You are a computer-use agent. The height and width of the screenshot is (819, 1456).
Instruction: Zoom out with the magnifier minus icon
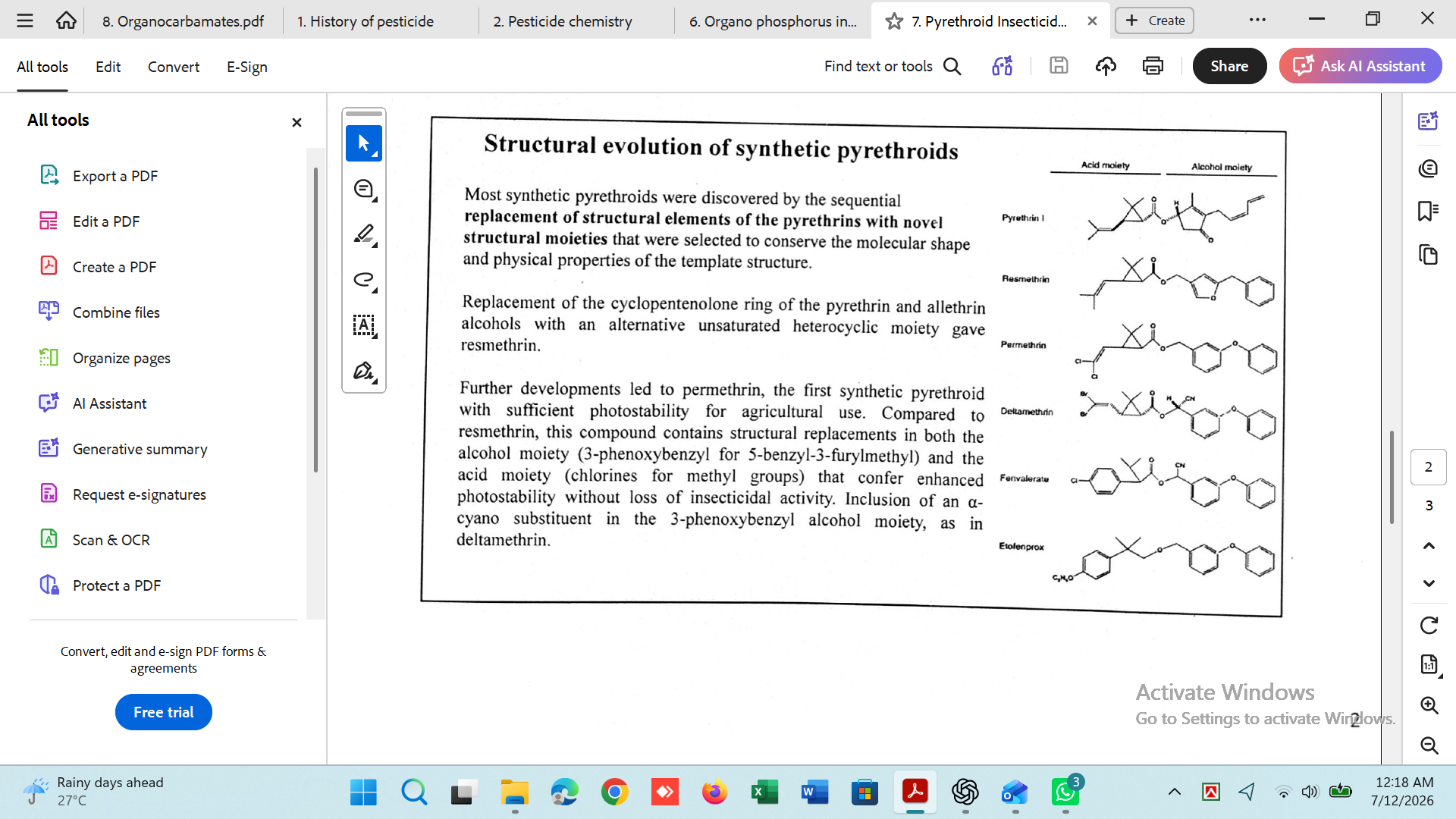pyautogui.click(x=1429, y=745)
